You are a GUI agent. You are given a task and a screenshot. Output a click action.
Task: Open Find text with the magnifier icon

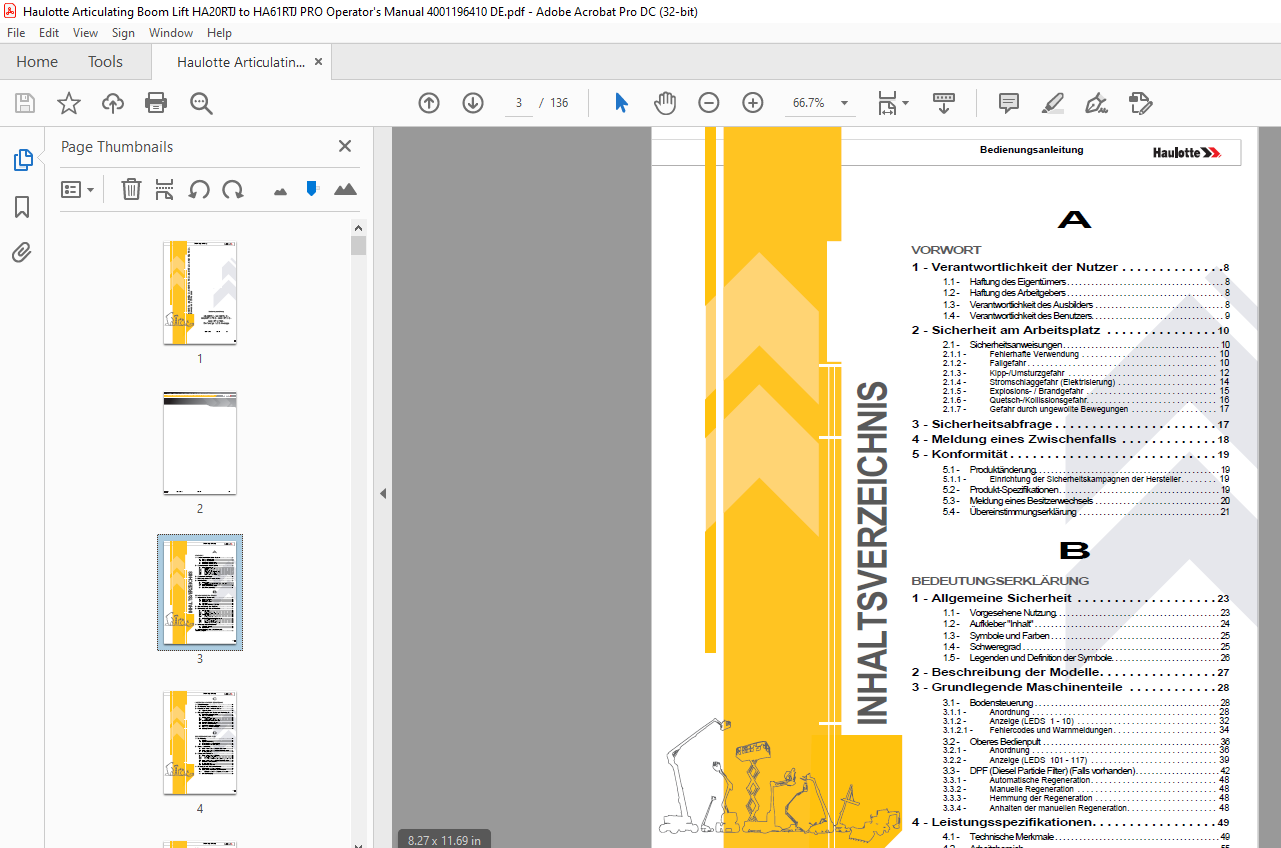pyautogui.click(x=202, y=103)
